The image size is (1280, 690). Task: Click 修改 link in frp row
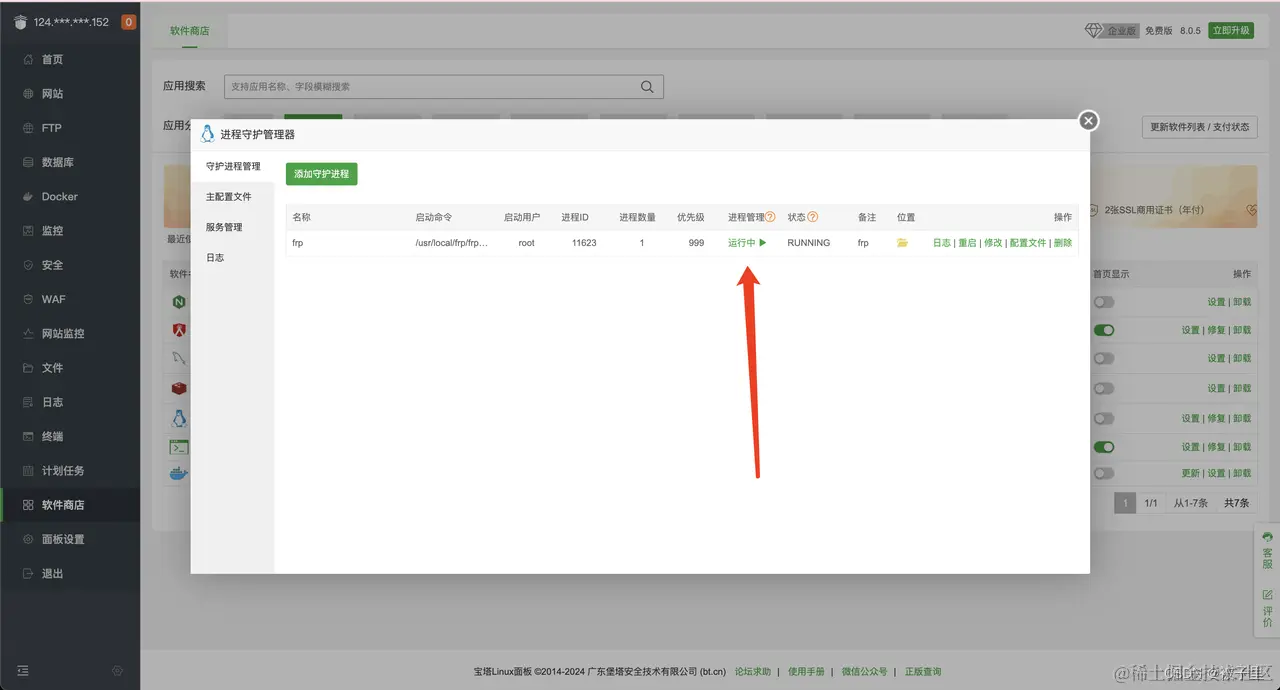click(x=993, y=243)
